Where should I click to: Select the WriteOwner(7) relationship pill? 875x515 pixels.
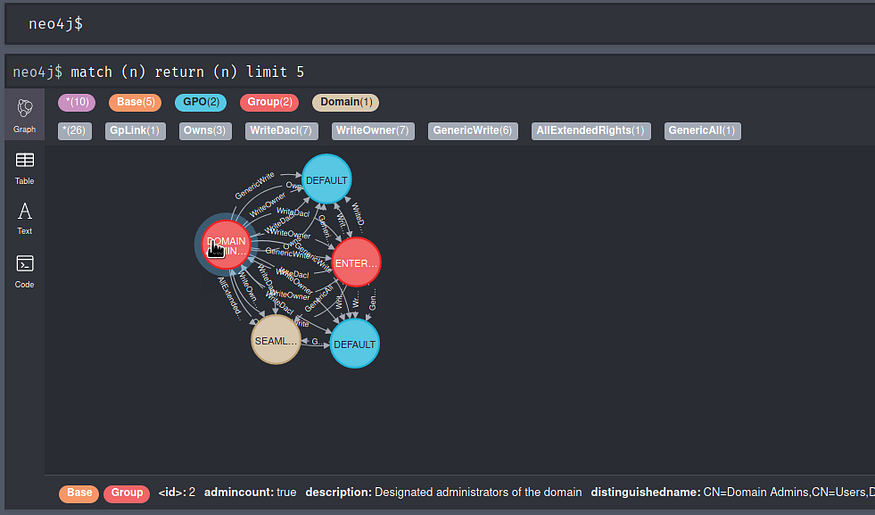(x=373, y=131)
